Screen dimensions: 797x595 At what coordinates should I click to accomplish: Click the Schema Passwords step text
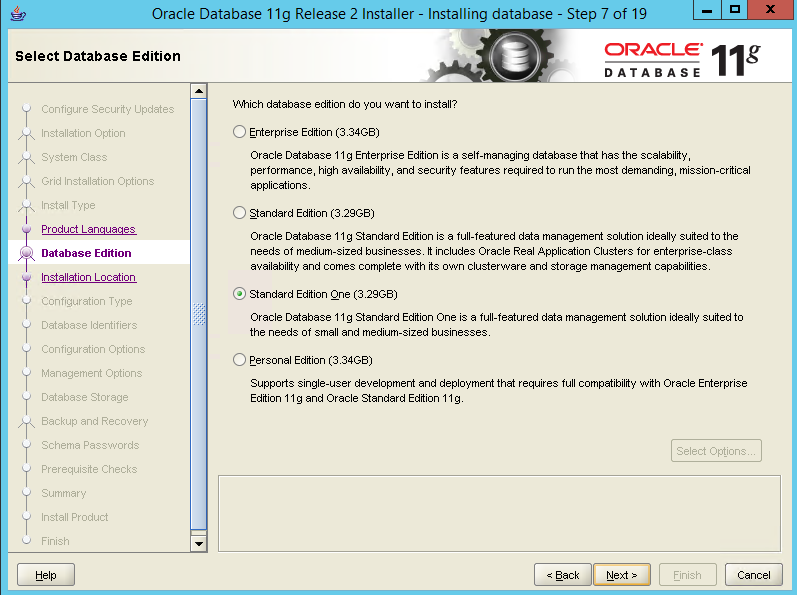[x=90, y=445]
